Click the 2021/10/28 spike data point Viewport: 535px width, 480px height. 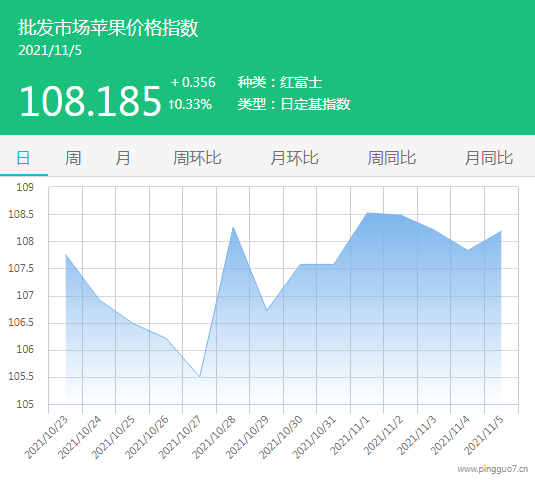[x=233, y=227]
